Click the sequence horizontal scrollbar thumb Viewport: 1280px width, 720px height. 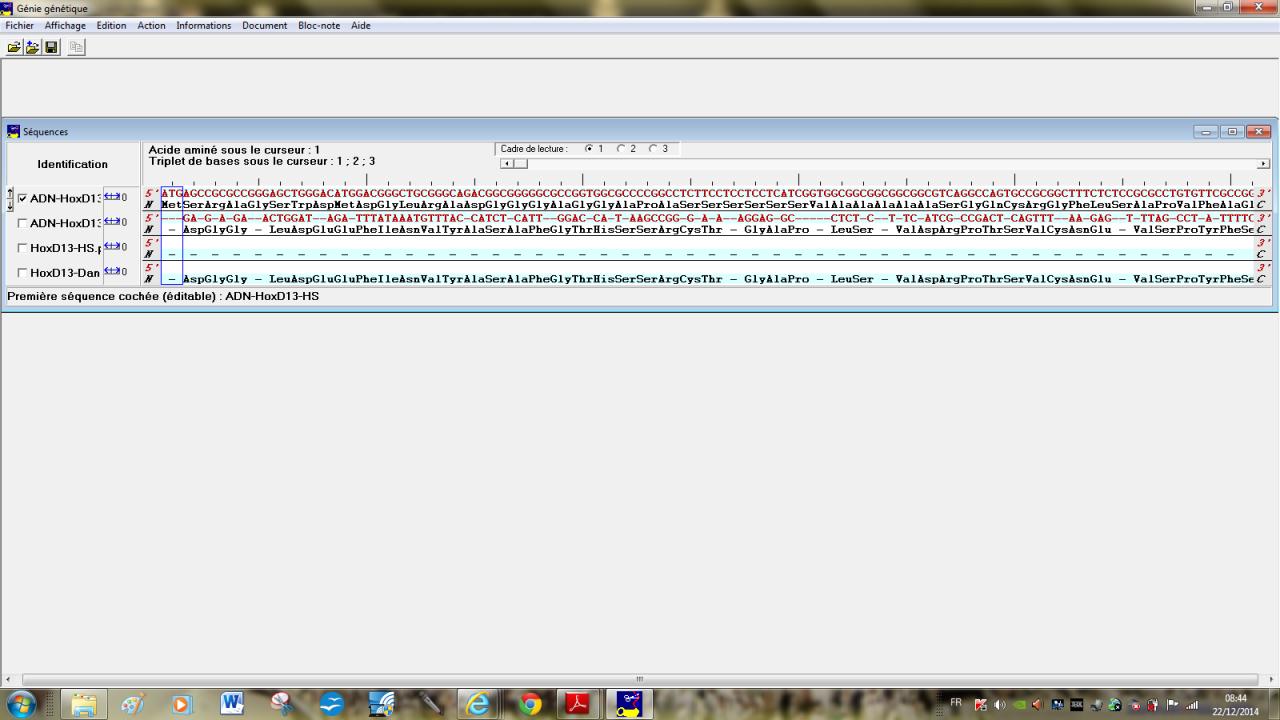coord(520,164)
